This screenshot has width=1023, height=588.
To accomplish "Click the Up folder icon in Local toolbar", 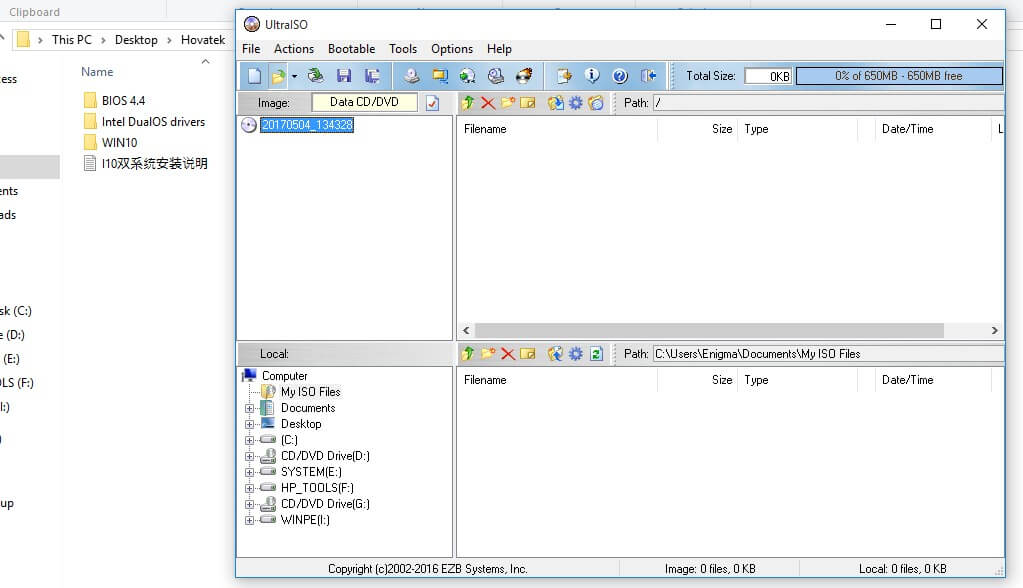I will point(468,354).
